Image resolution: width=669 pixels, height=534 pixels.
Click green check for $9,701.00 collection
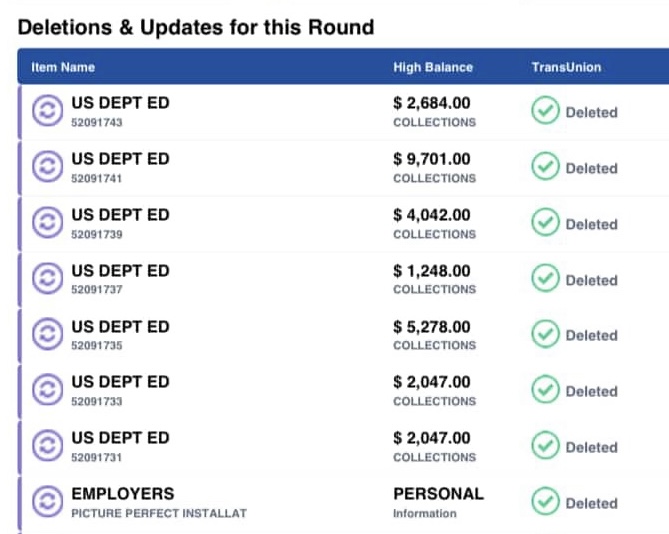click(544, 167)
